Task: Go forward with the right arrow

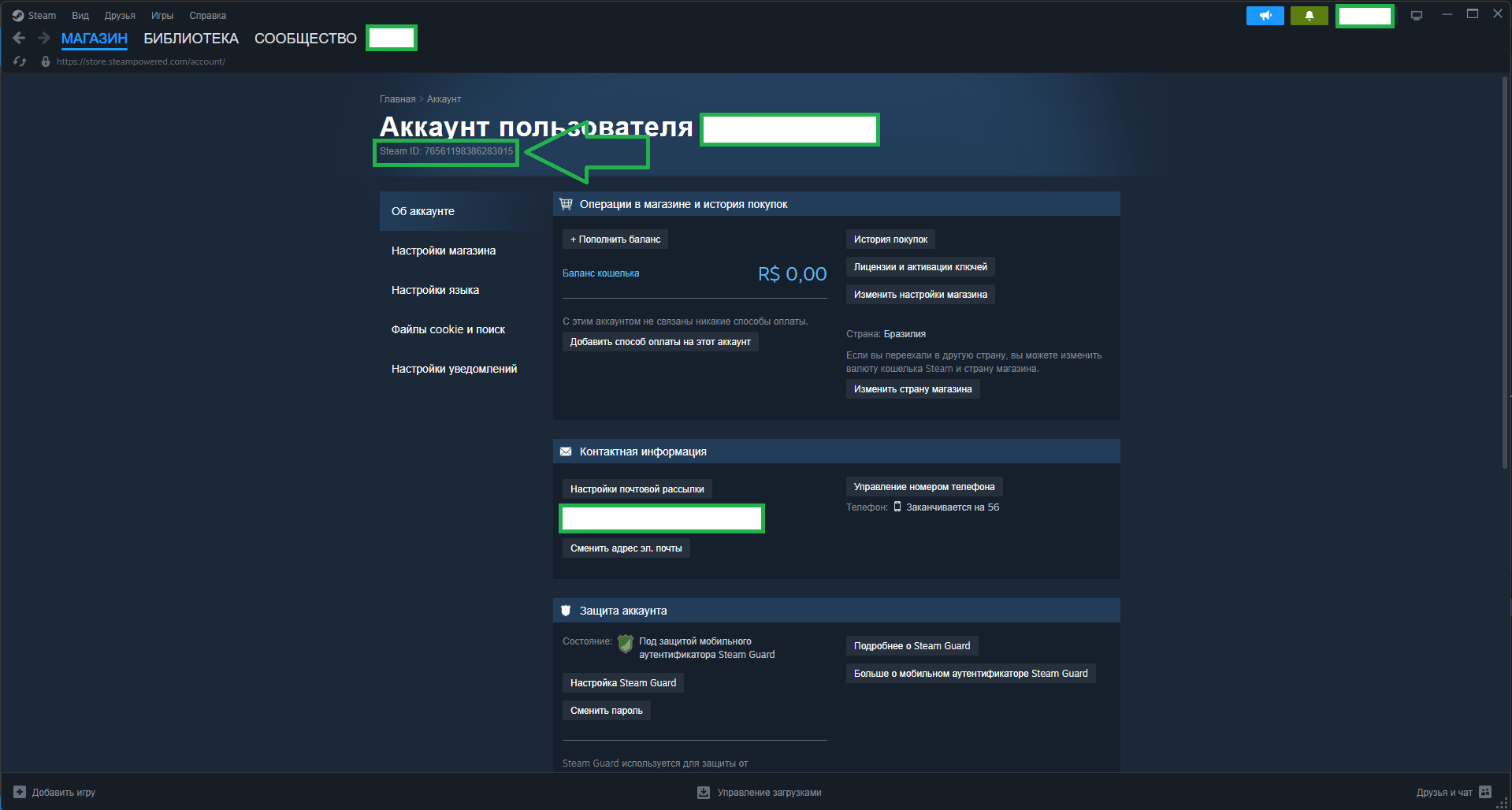Action: [x=44, y=38]
